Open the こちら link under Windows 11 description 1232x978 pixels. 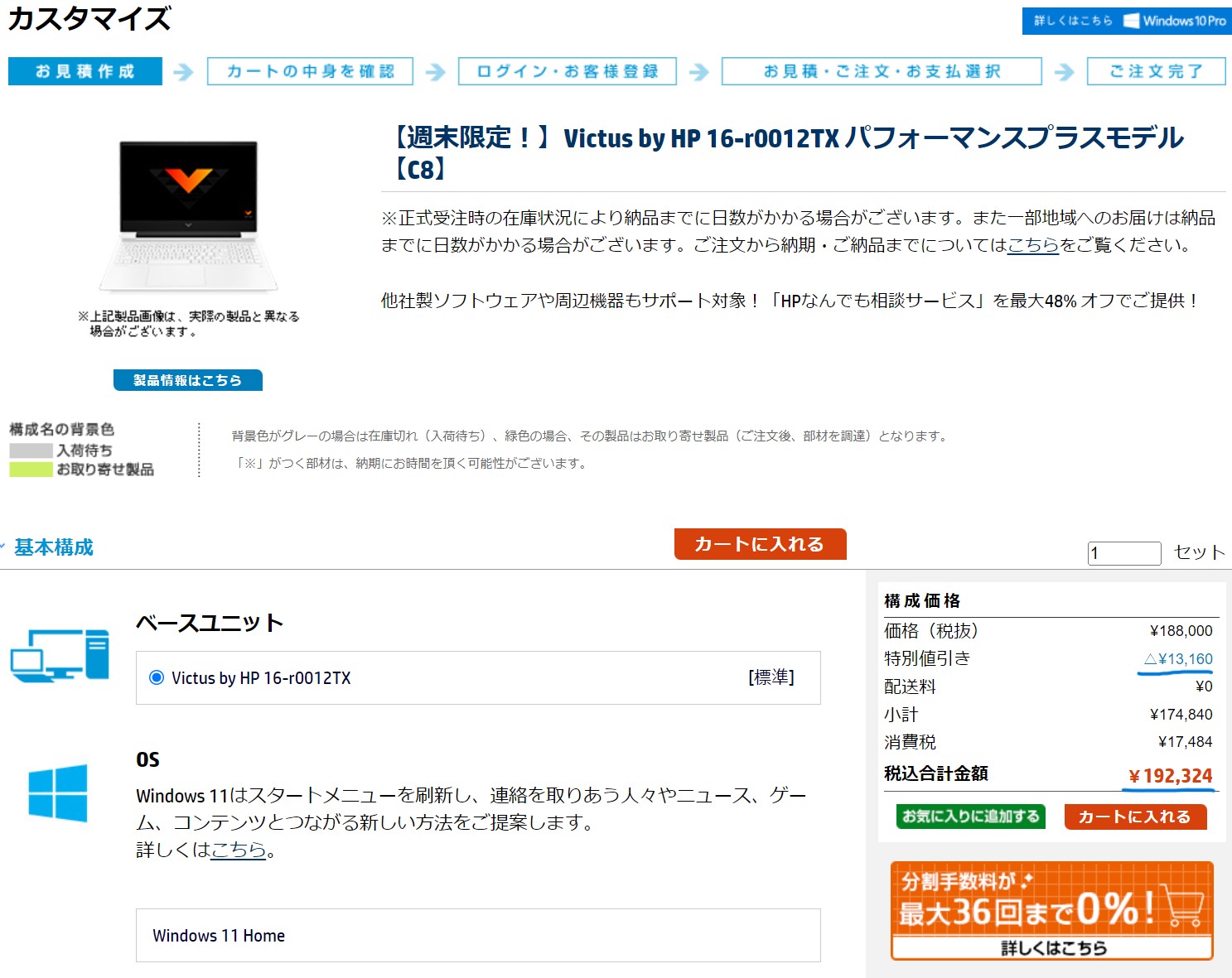click(x=239, y=850)
